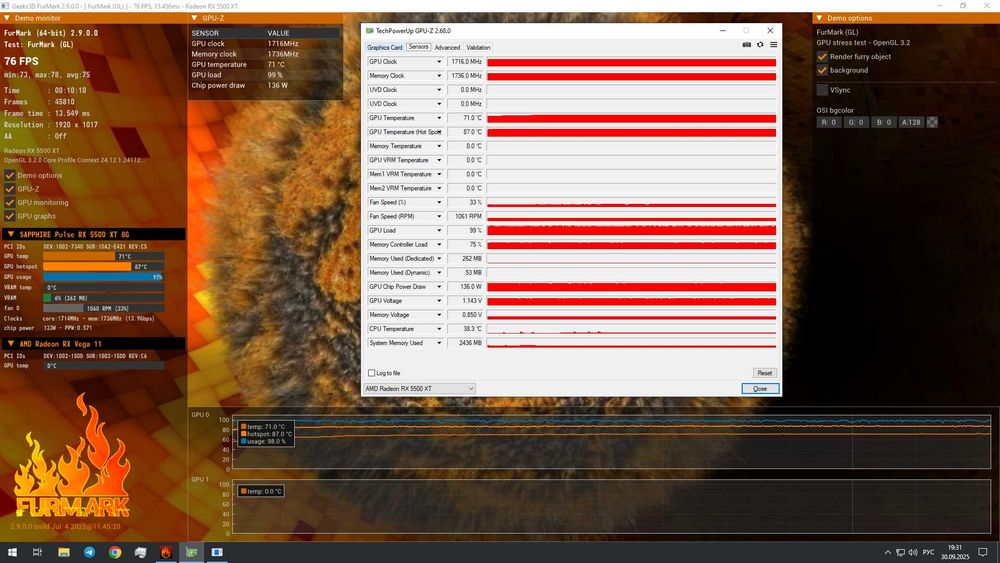This screenshot has height=563, width=1000.
Task: Collapse AMD Radeon RX Vega 11 section
Action: 11,344
